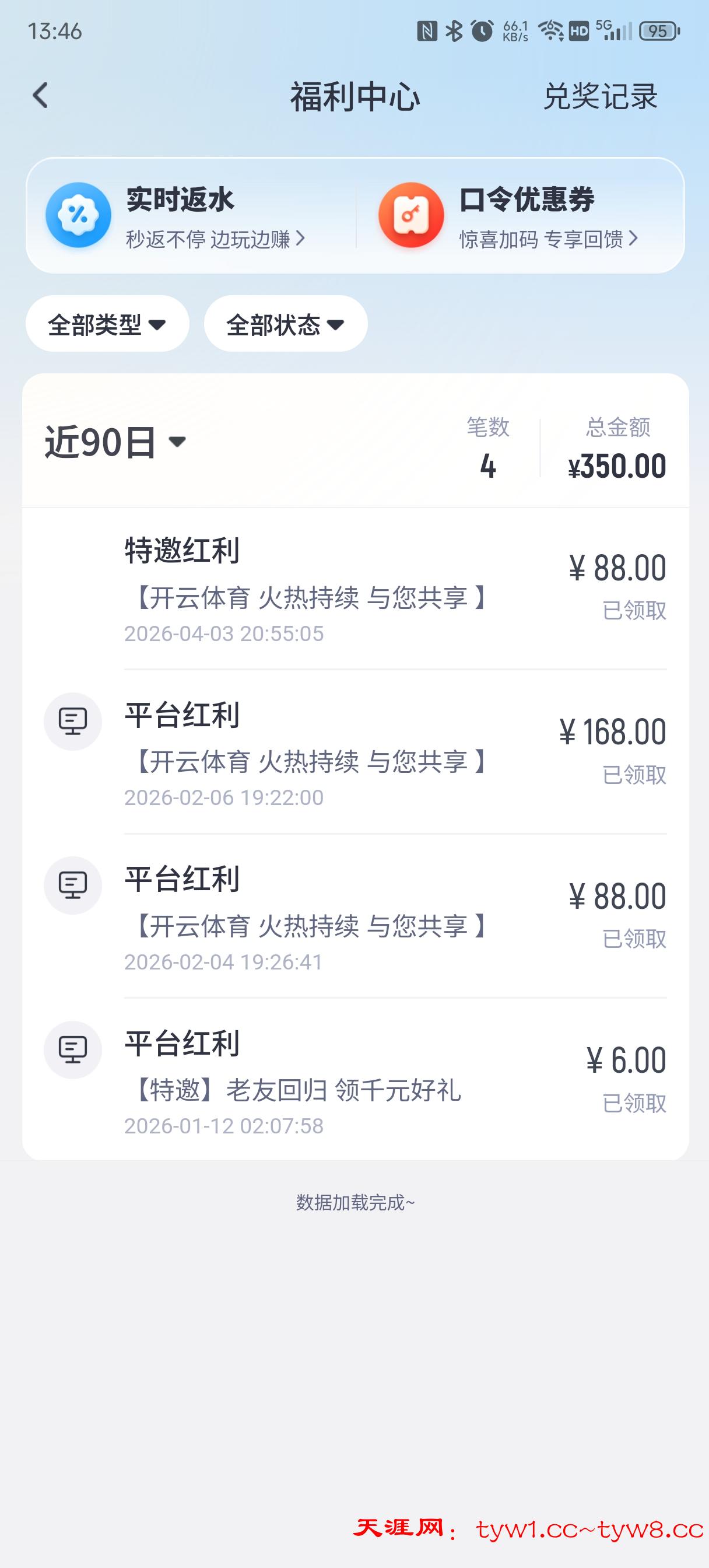
Task: Tap the alarm clock status bar icon
Action: point(483,30)
